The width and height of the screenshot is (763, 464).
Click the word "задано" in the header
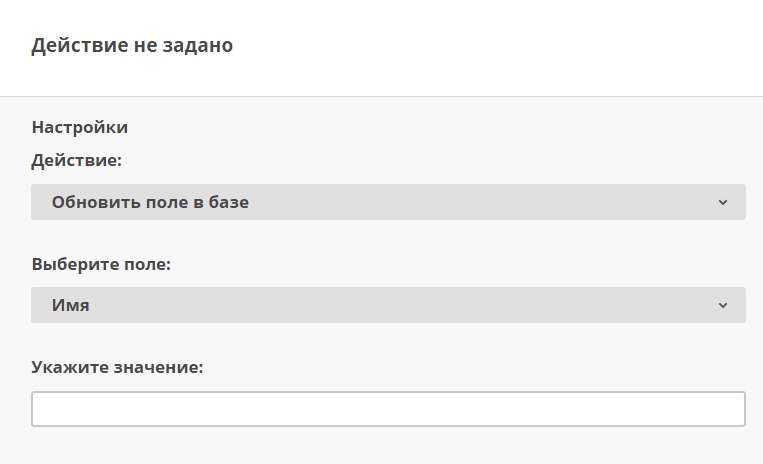(198, 45)
